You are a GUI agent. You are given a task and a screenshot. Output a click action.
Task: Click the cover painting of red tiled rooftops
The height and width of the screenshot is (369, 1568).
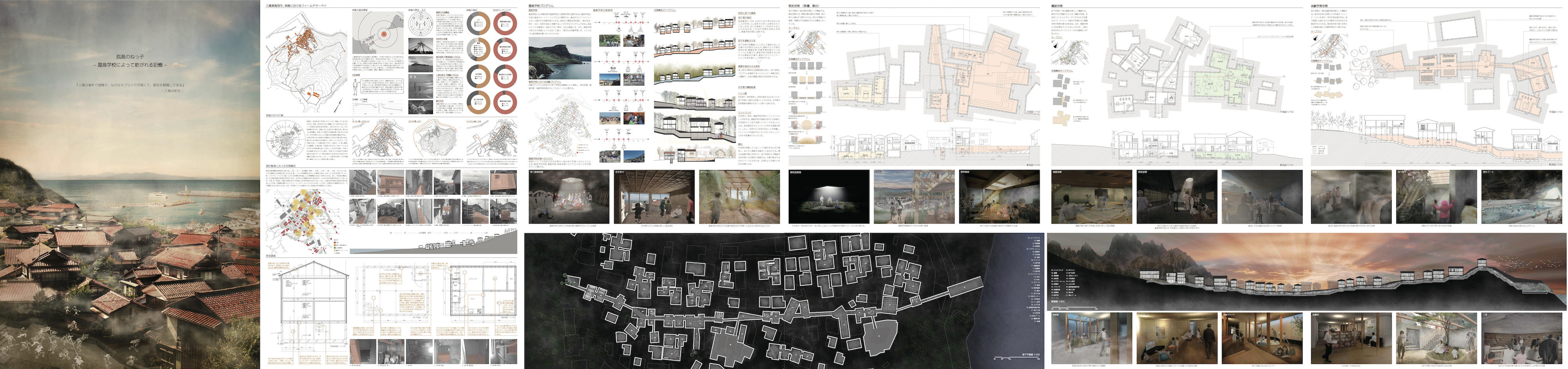click(x=130, y=184)
